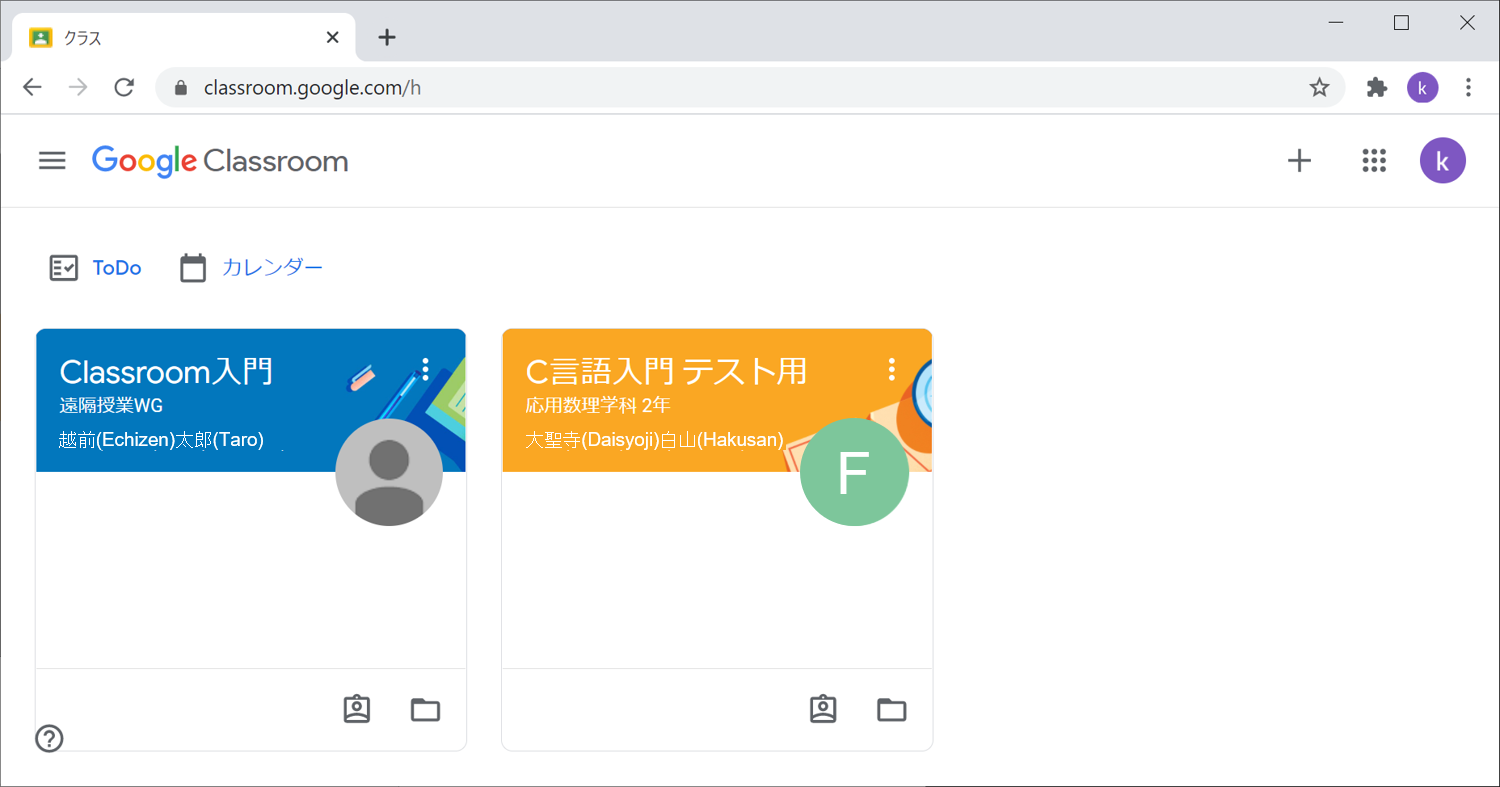The width and height of the screenshot is (1500, 787).
Task: Open a new browser tab
Action: pos(387,38)
